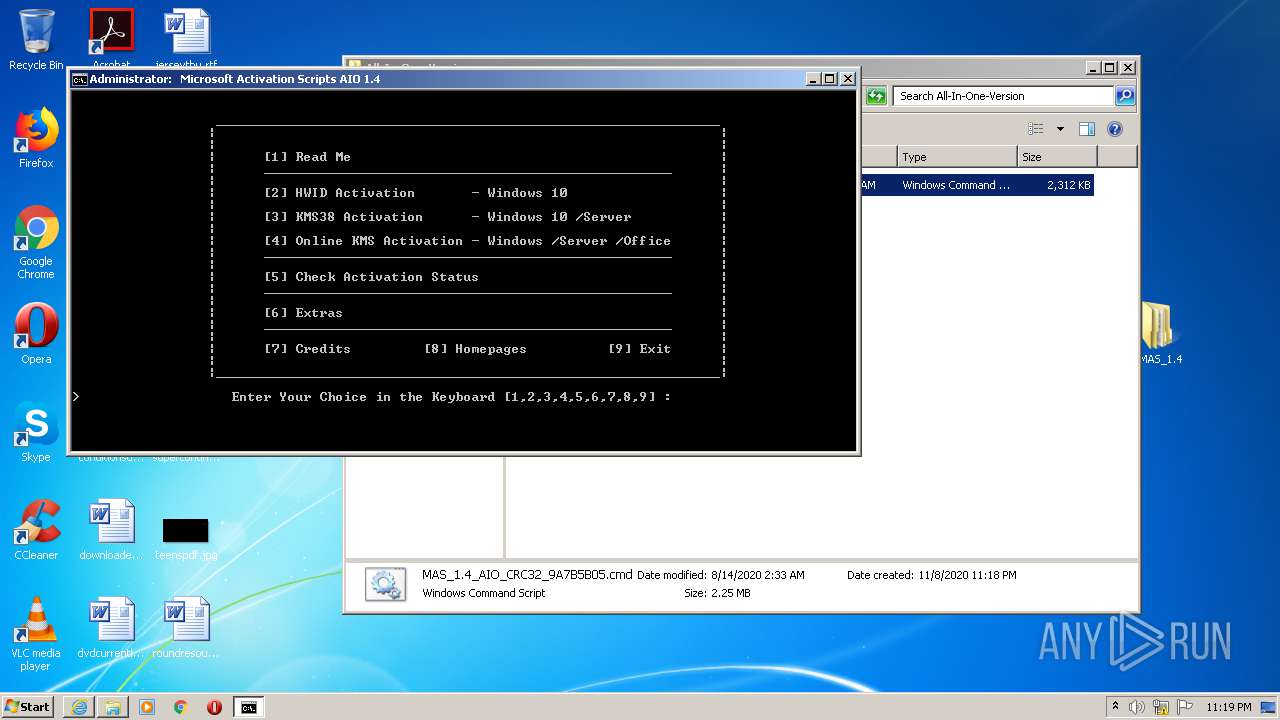Screen dimensions: 1280x720
Task: Select the teenspdf.jpg image file
Action: (x=186, y=538)
